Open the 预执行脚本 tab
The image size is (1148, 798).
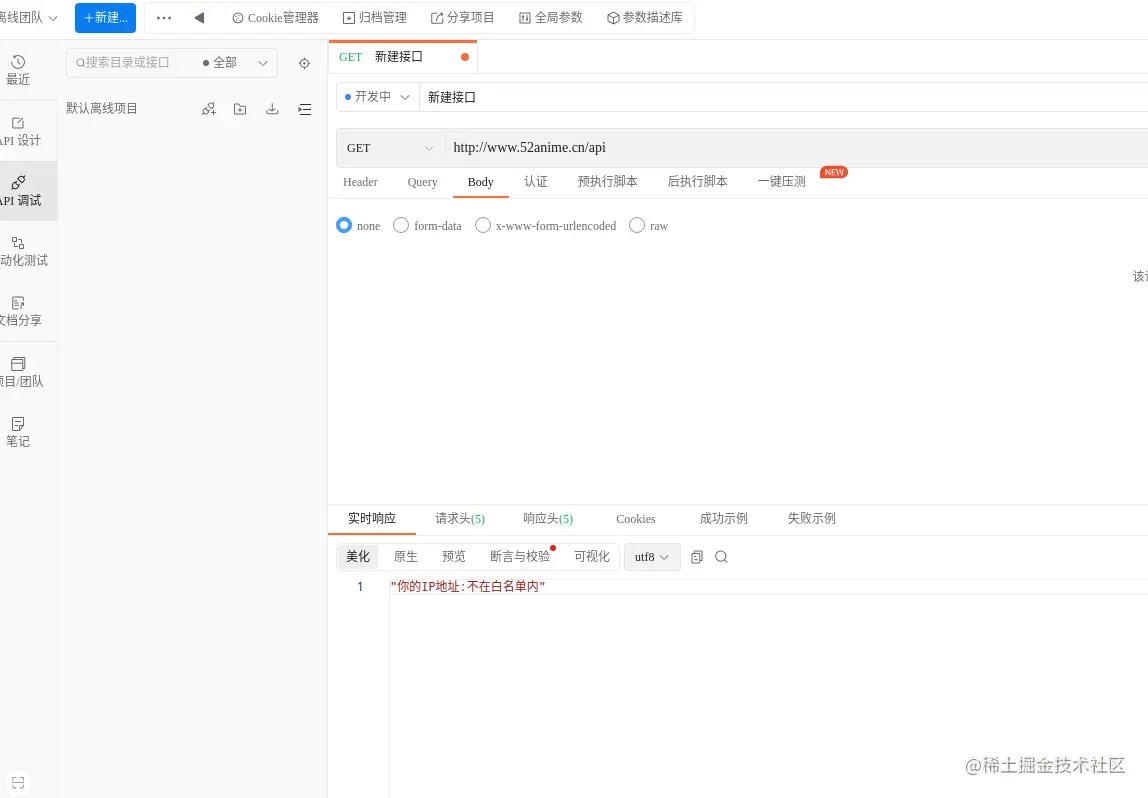coord(607,182)
